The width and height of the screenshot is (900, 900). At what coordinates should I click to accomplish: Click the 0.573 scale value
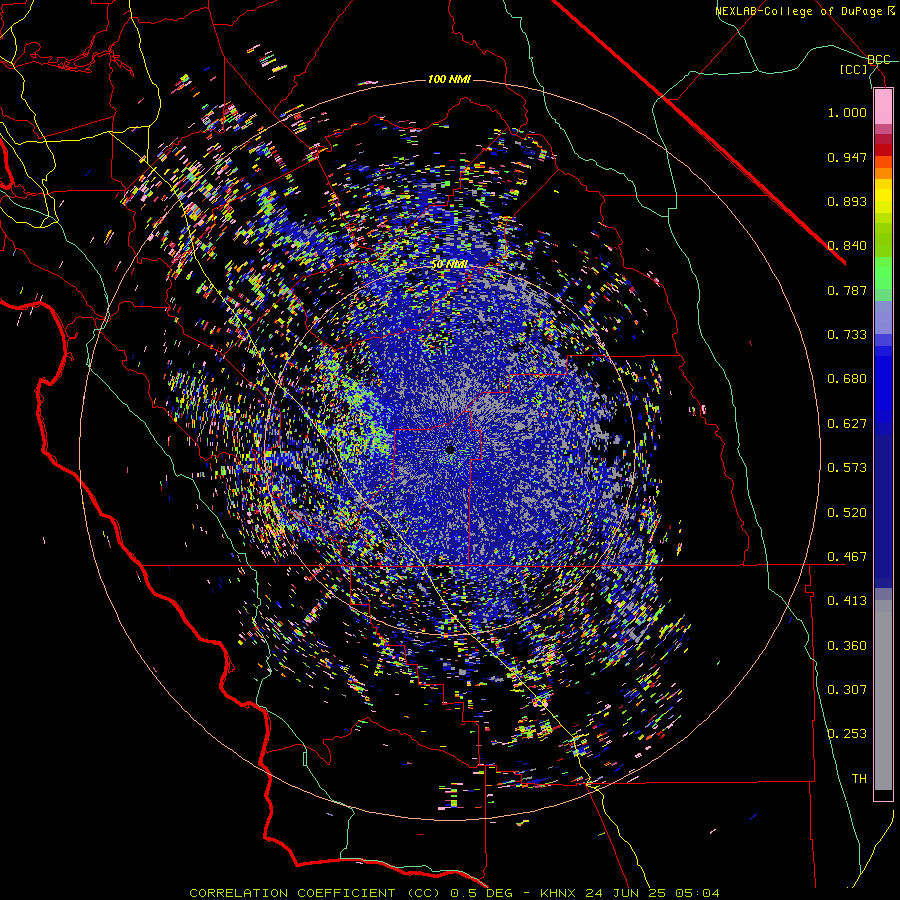click(x=847, y=468)
